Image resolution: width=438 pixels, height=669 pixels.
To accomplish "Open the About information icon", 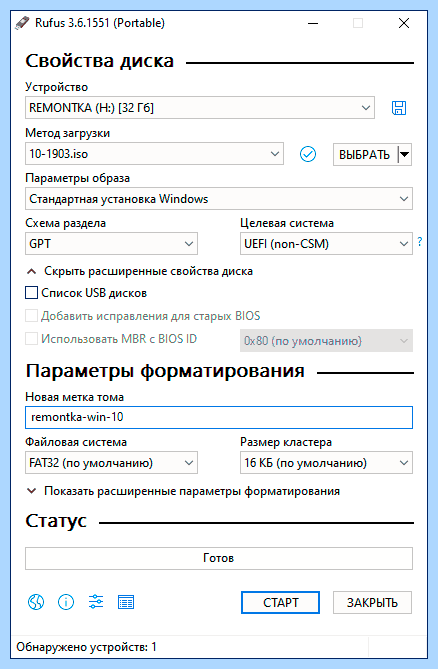I will 66,602.
